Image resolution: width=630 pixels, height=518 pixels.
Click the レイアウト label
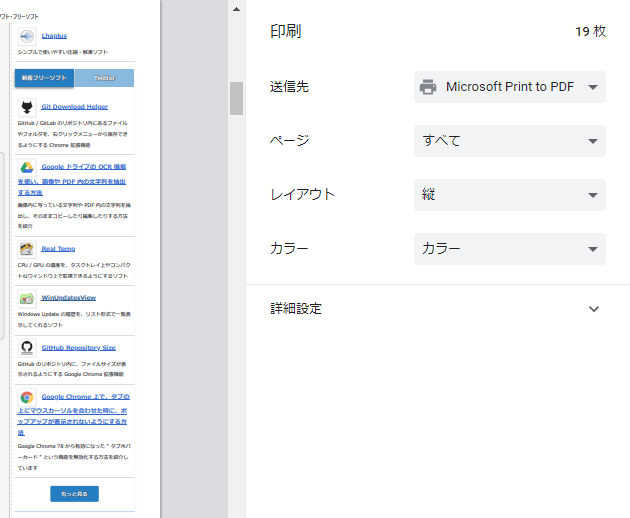click(302, 195)
